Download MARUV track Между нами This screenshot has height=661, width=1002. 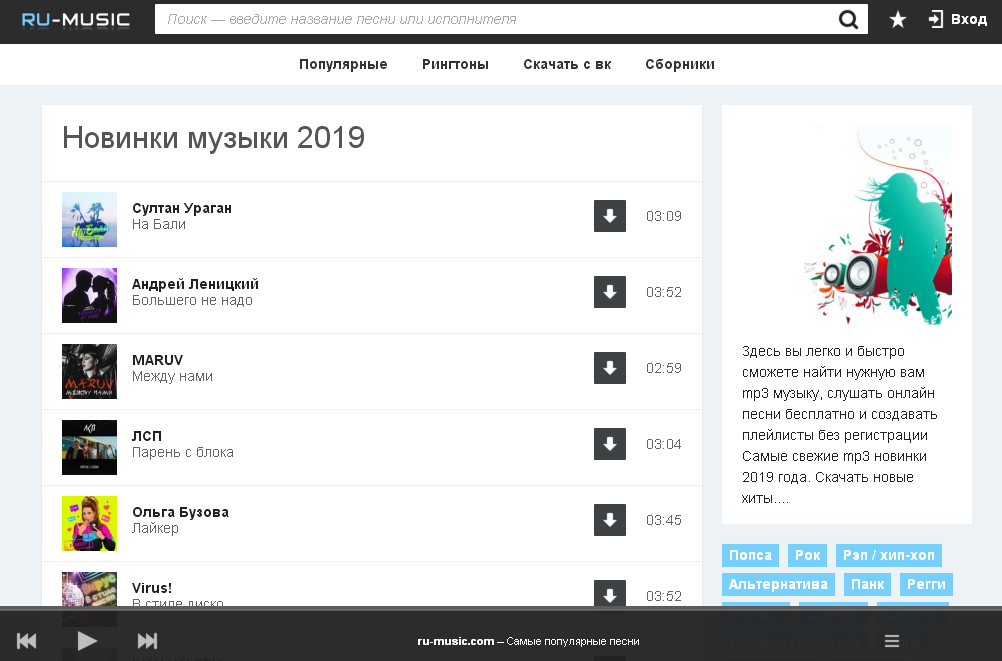[610, 368]
